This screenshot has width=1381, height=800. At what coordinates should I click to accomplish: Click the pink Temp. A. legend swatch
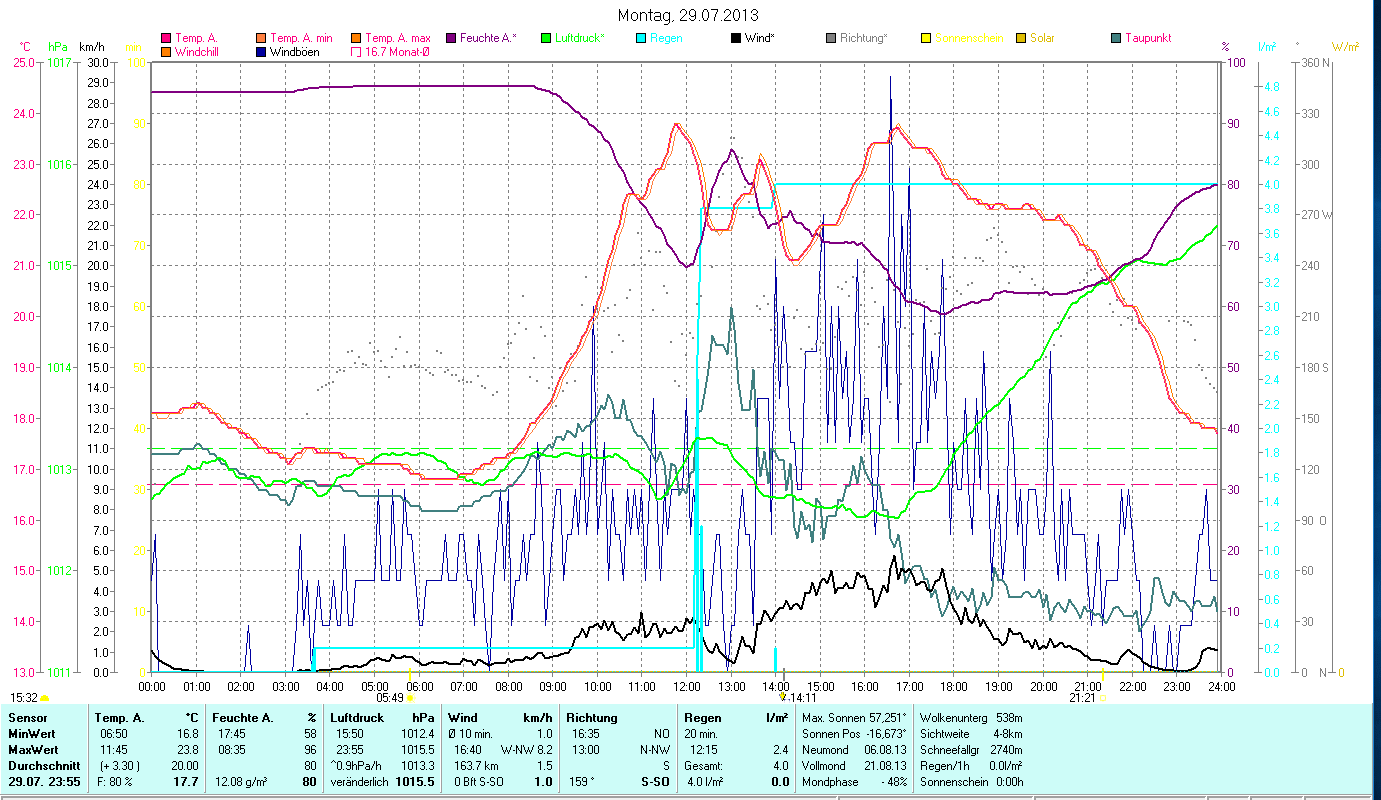coord(166,38)
